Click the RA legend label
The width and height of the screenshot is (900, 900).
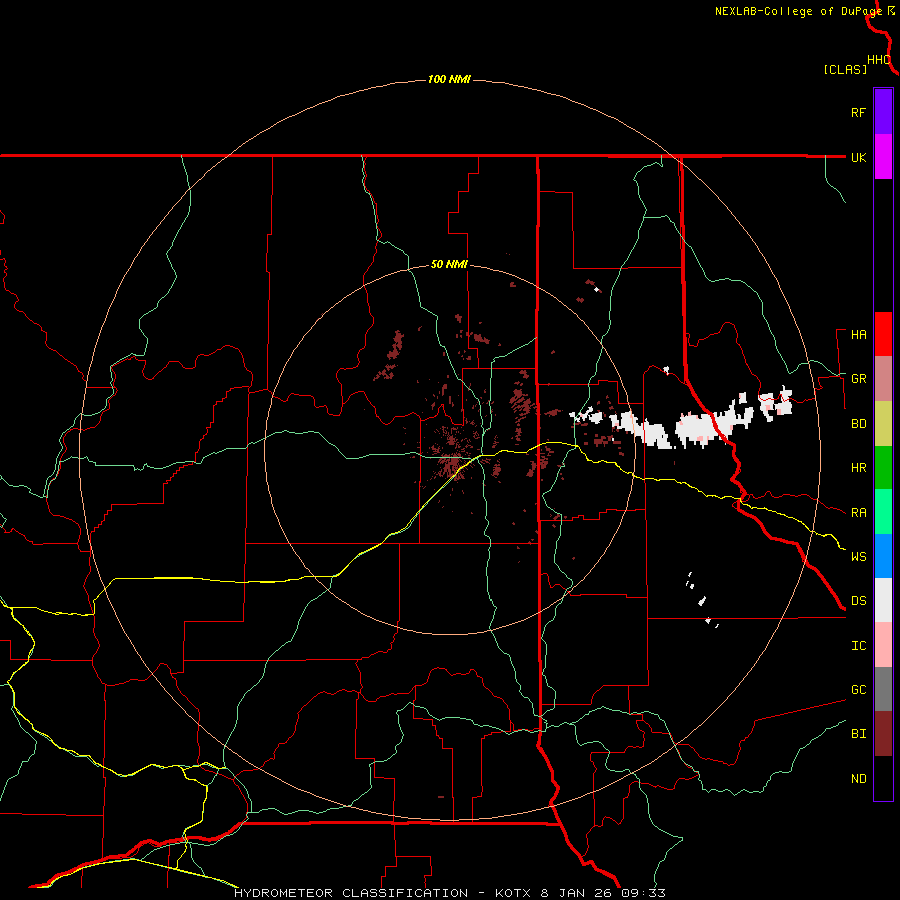tap(858, 512)
